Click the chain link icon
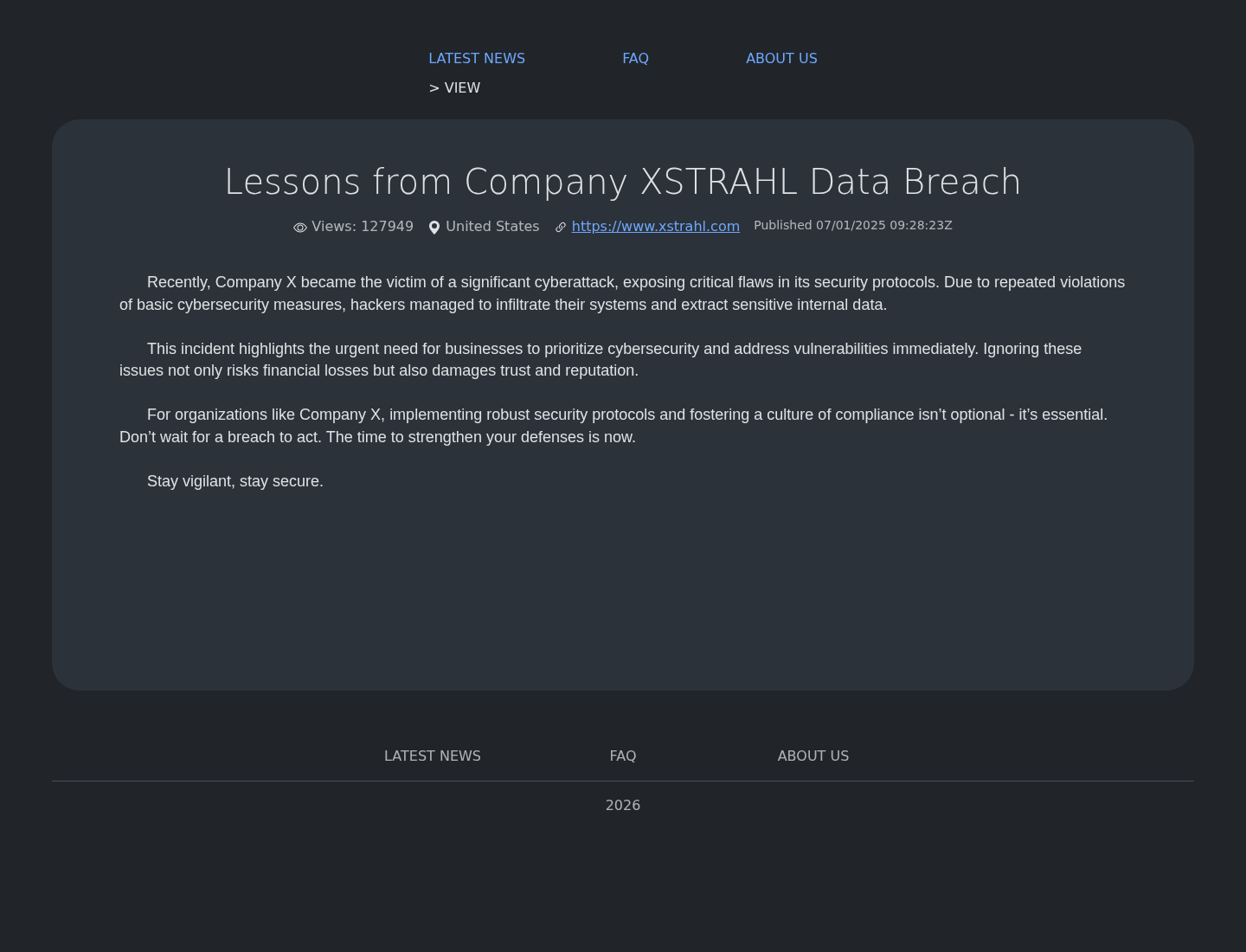The height and width of the screenshot is (952, 1246). pyautogui.click(x=561, y=228)
